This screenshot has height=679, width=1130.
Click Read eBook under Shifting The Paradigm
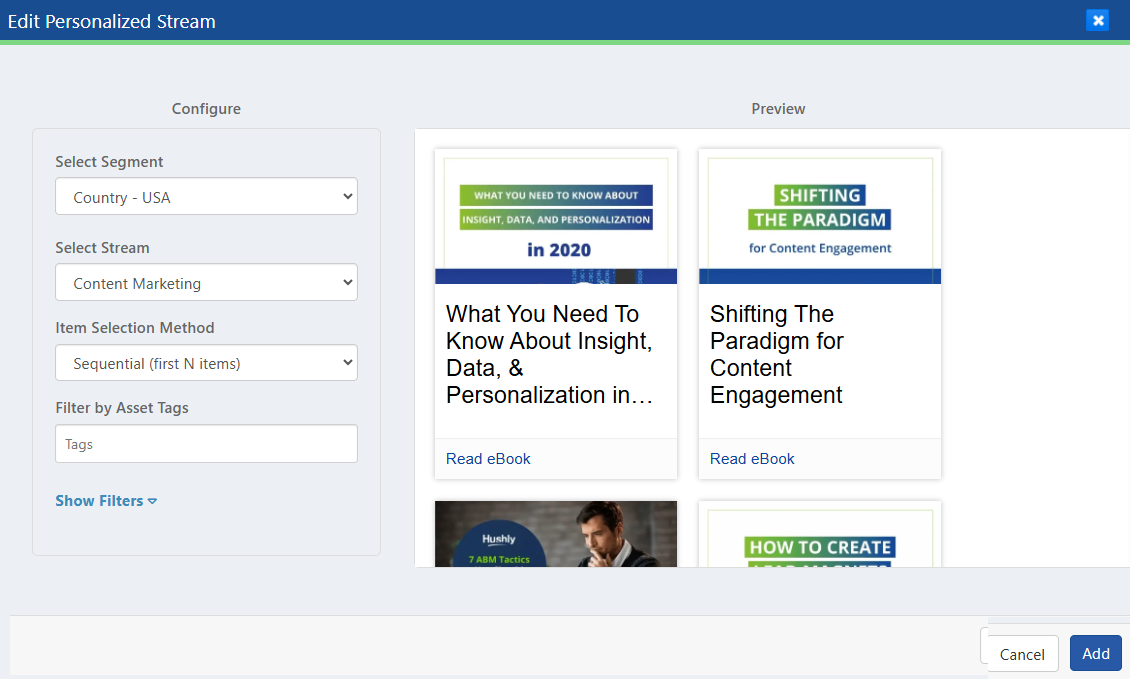[x=752, y=458]
